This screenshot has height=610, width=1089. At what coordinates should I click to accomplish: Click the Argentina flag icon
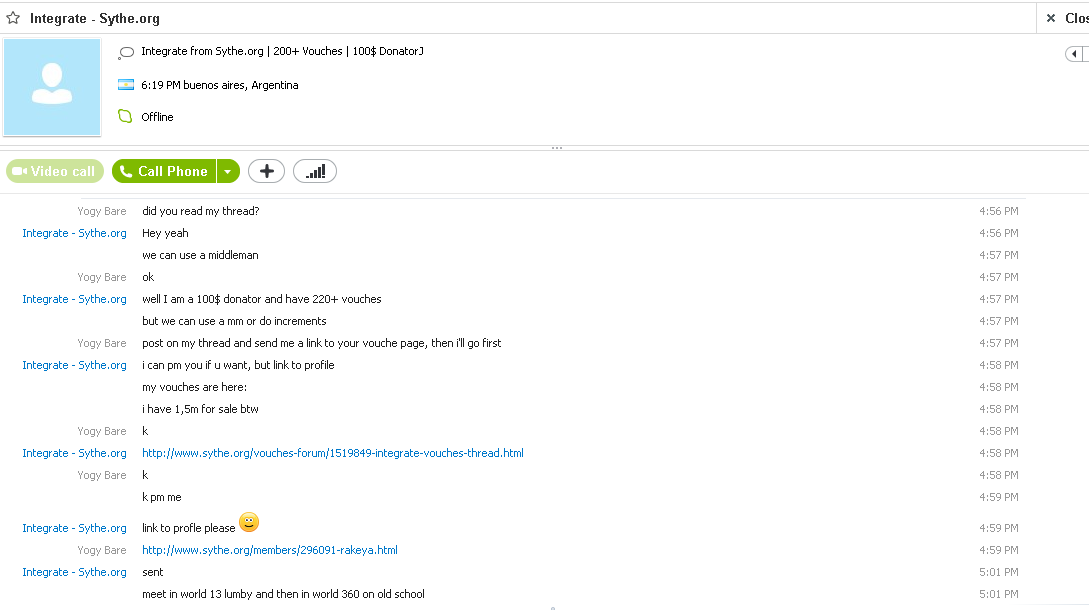(126, 85)
